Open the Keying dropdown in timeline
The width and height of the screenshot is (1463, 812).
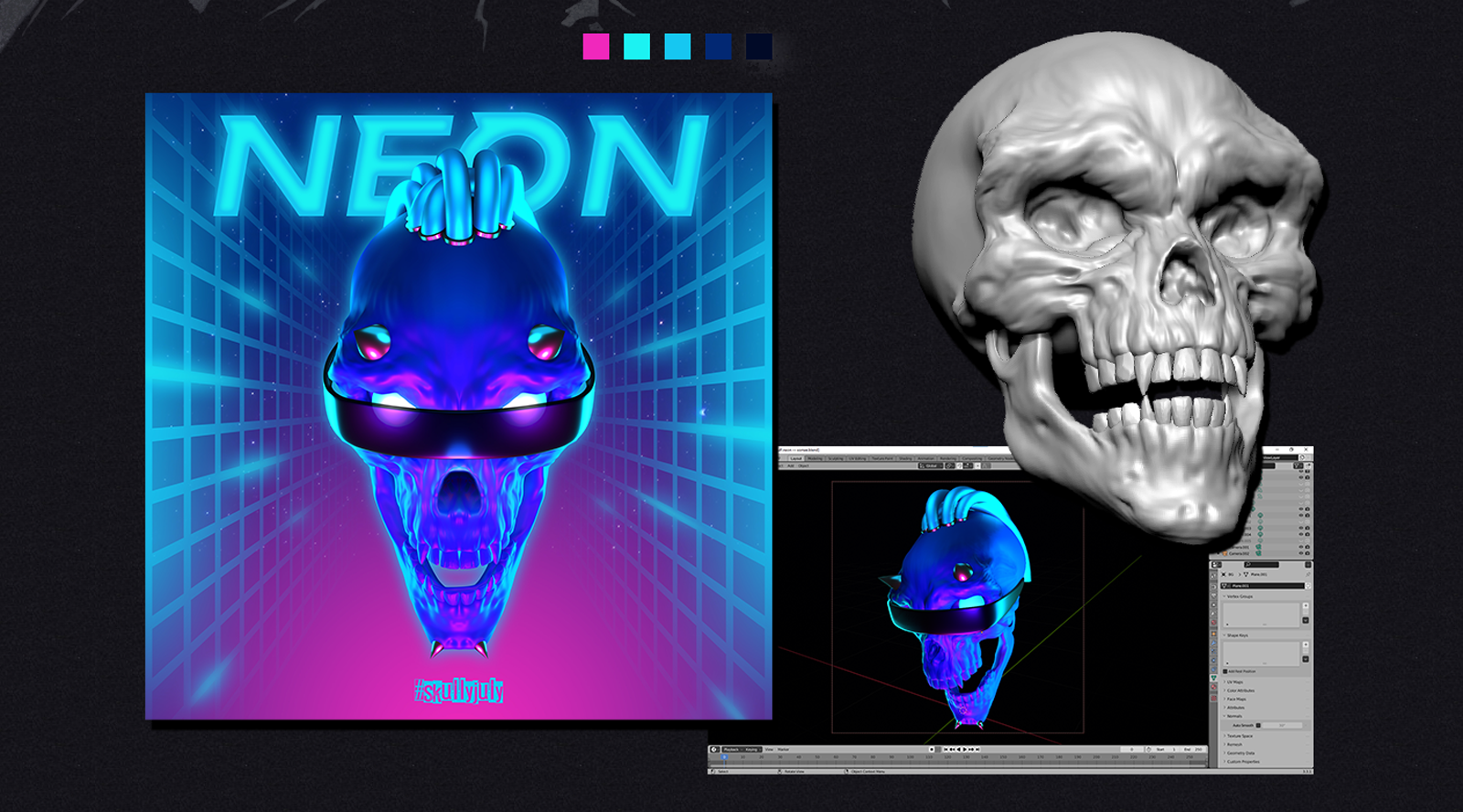pyautogui.click(x=752, y=749)
